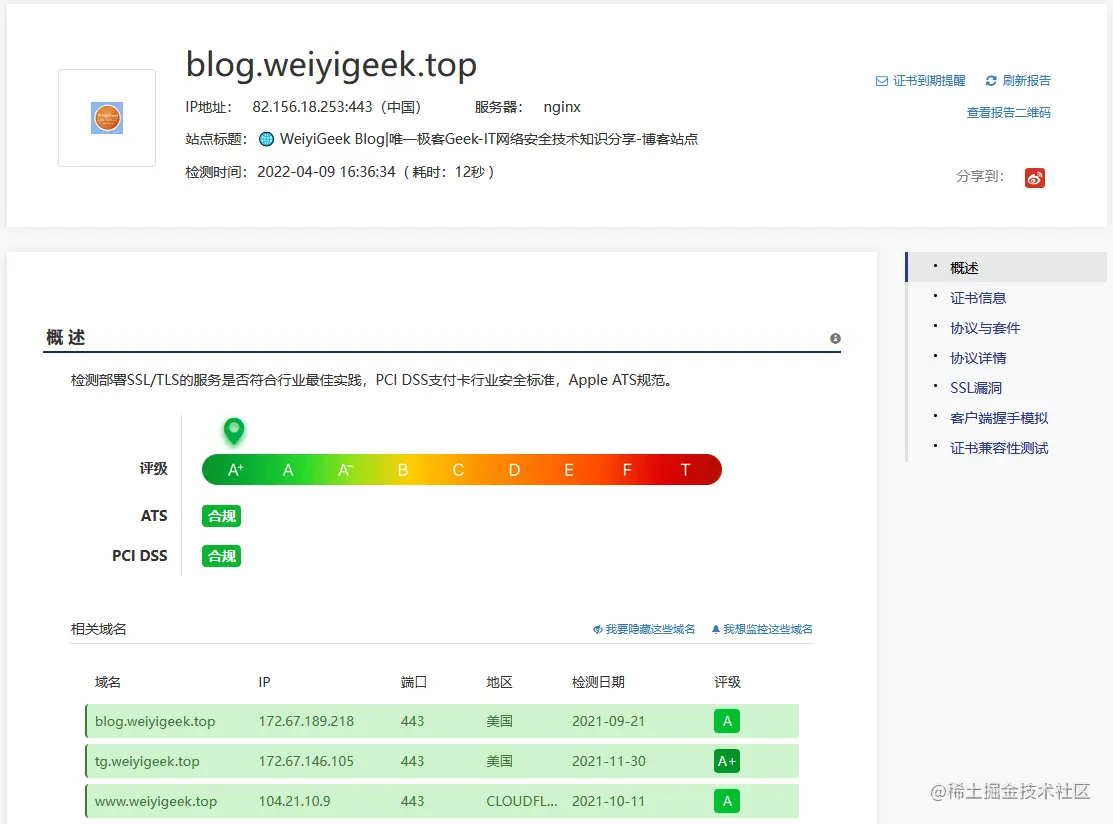Click the green A+ badge for tg.weiyigeek.top

click(727, 761)
